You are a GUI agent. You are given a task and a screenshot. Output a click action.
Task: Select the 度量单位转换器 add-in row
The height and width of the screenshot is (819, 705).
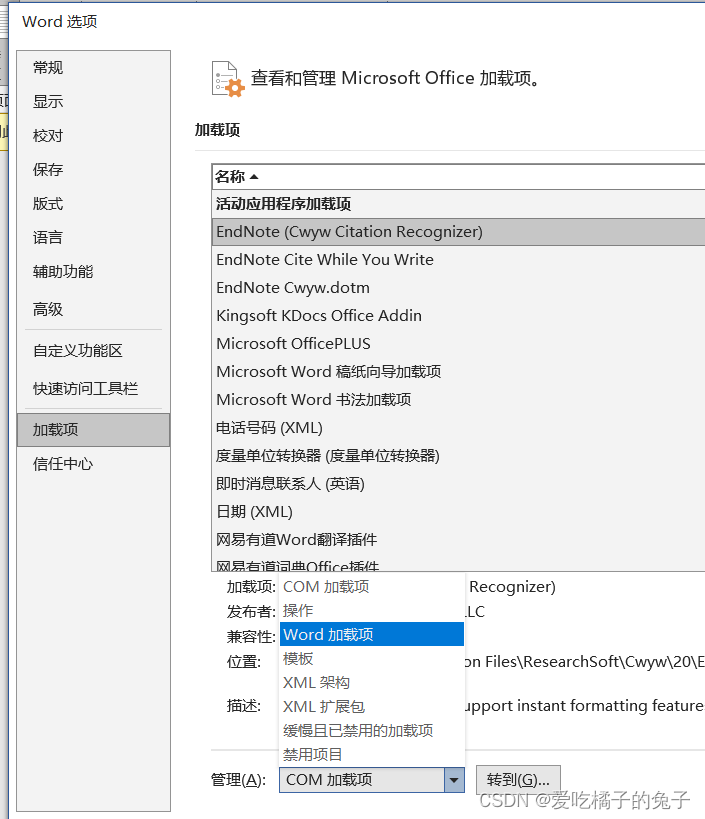[459, 455]
